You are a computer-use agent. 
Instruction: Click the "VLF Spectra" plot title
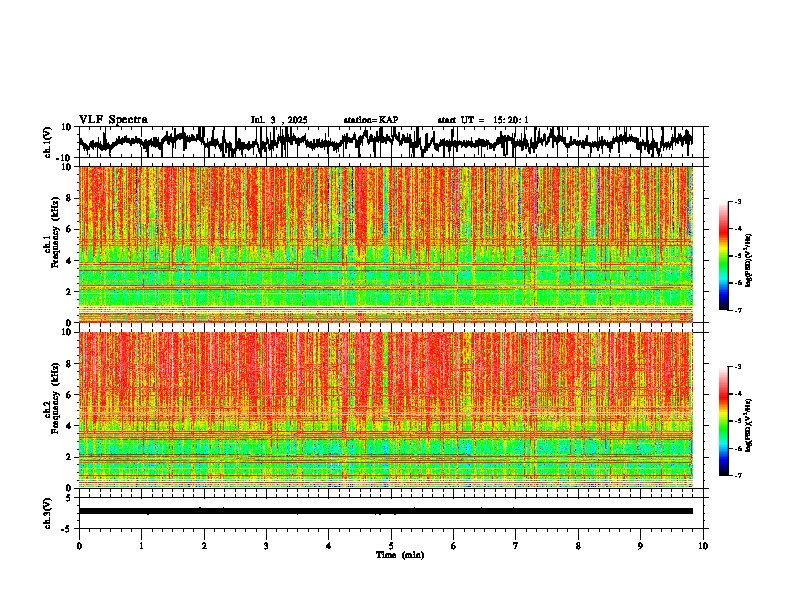[113, 120]
